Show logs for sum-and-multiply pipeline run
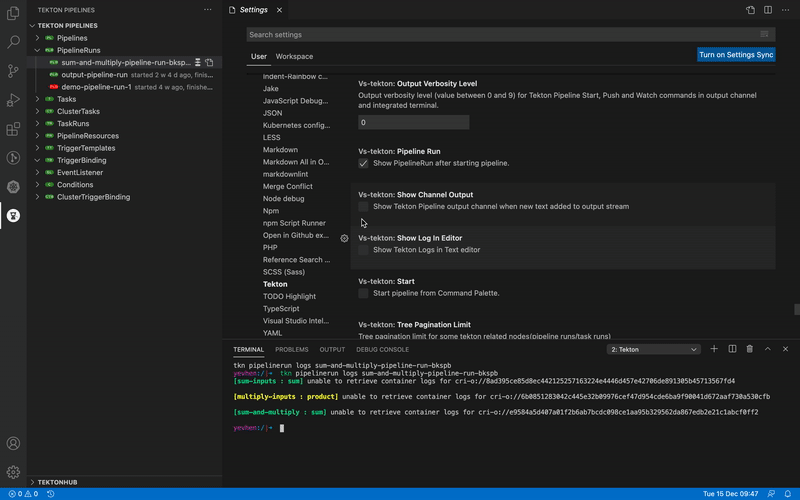 tap(198, 62)
